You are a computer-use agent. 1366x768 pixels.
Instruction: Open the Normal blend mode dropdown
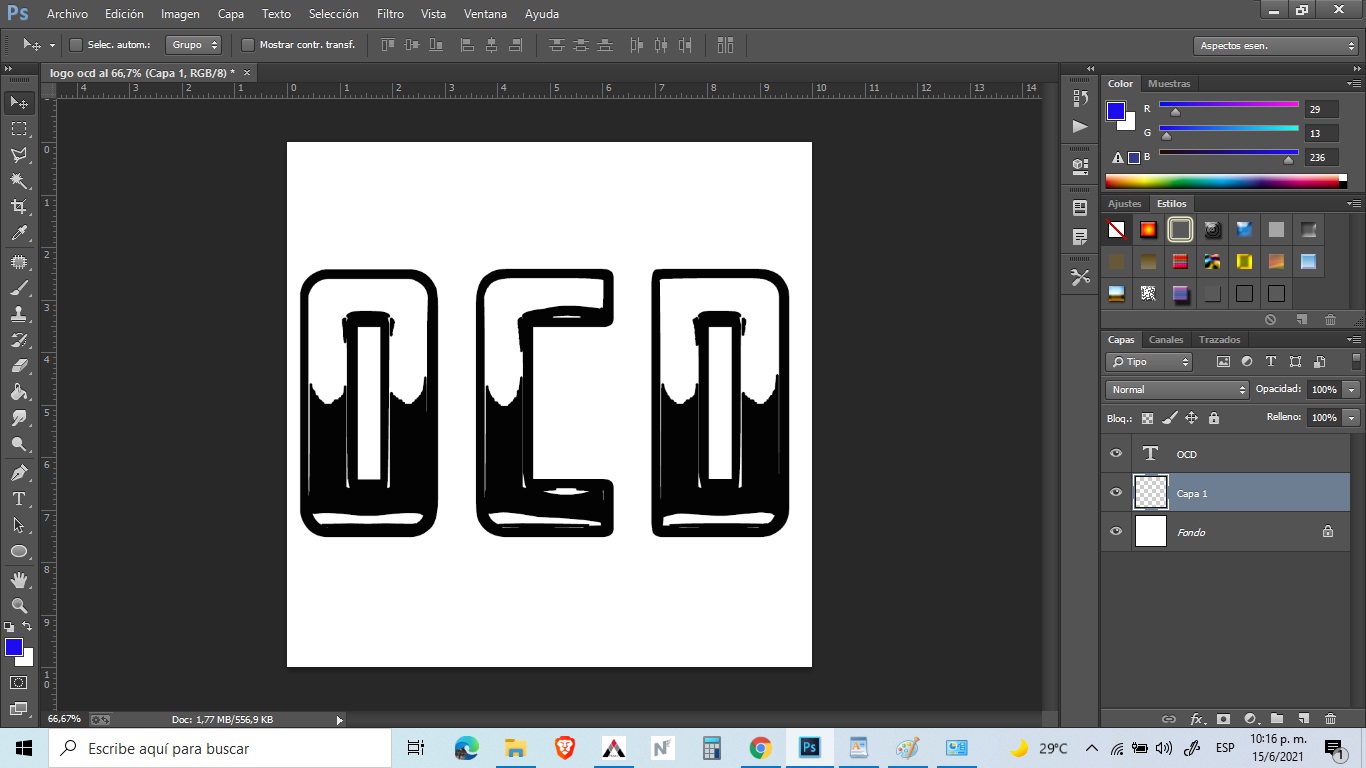pyautogui.click(x=1178, y=390)
